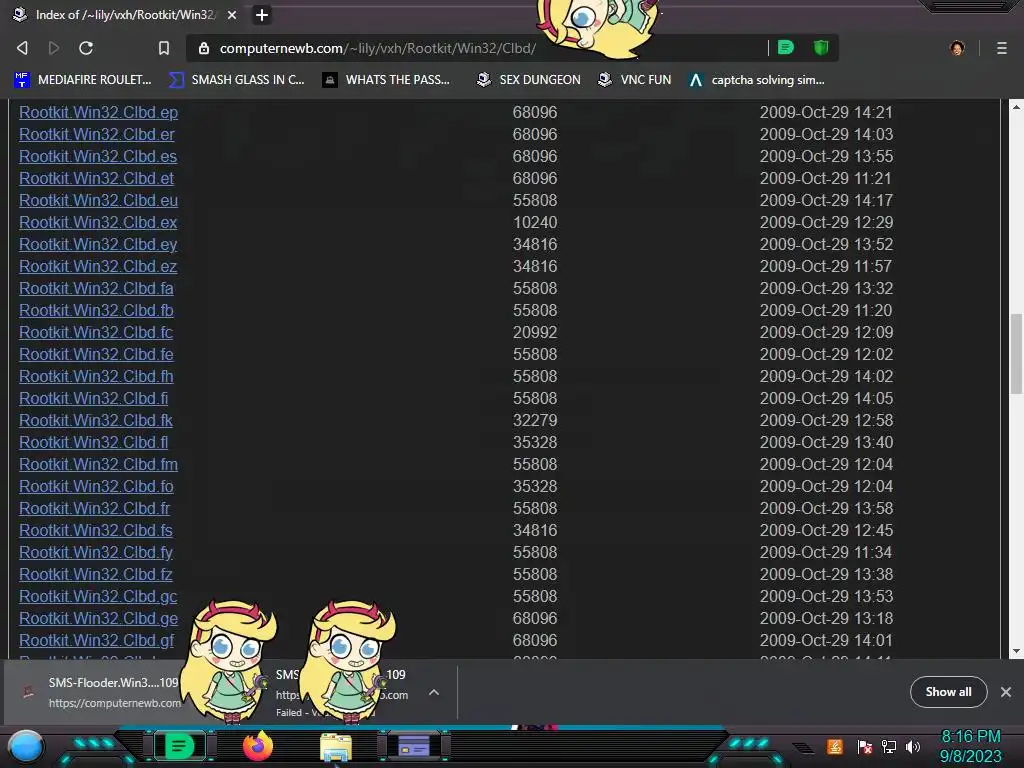Click the date 2009-Oct-29 12:58
1024x768 pixels.
826,421
